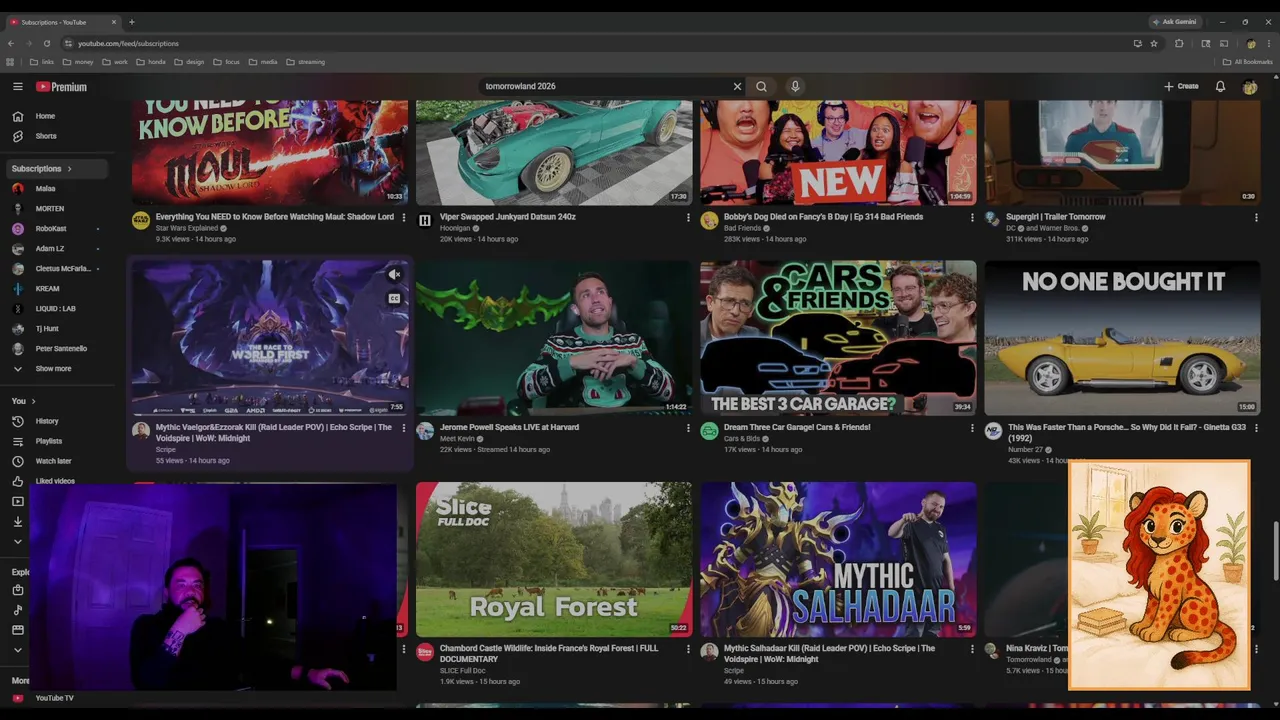This screenshot has width=1280, height=720.
Task: Clear the search box with the X
Action: pyautogui.click(x=738, y=87)
